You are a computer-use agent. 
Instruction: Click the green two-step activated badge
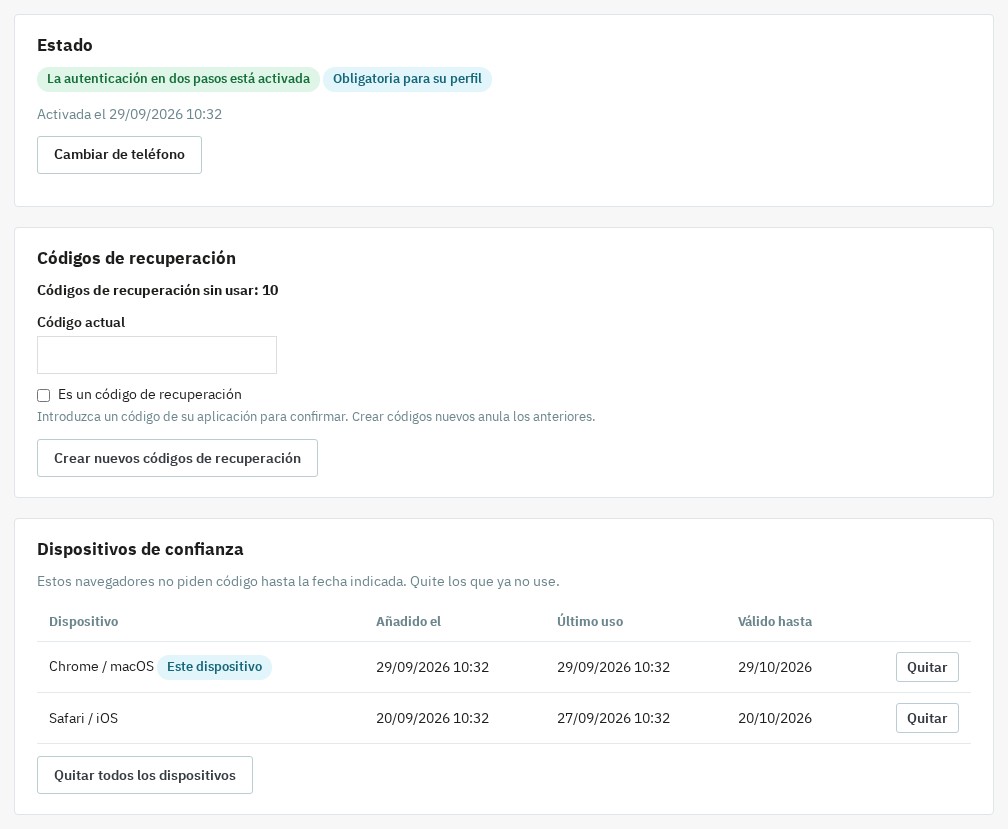(178, 79)
